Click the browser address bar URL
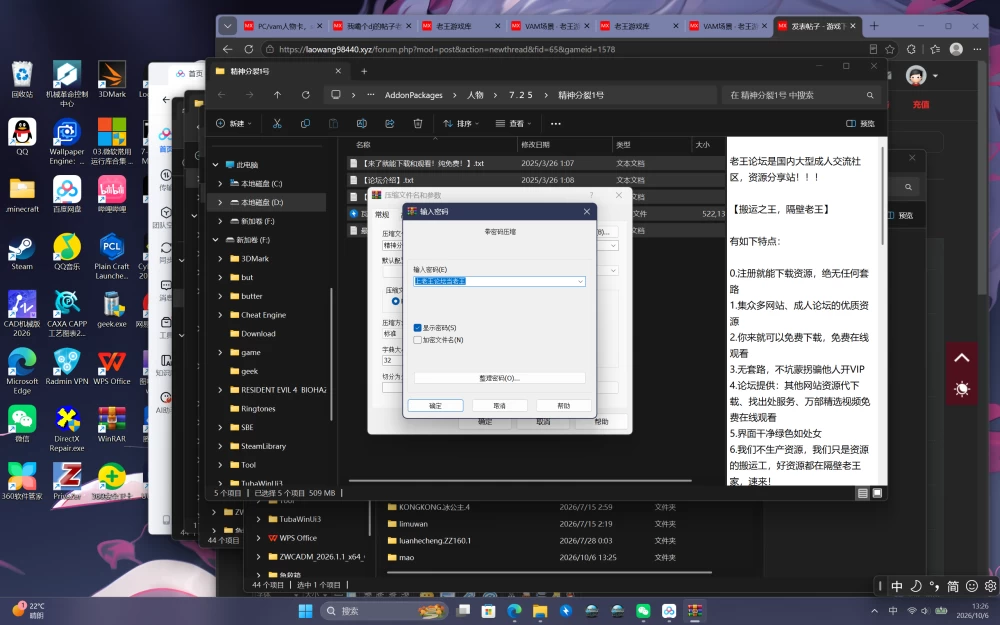Screen dimensions: 1000x625 [446, 49]
